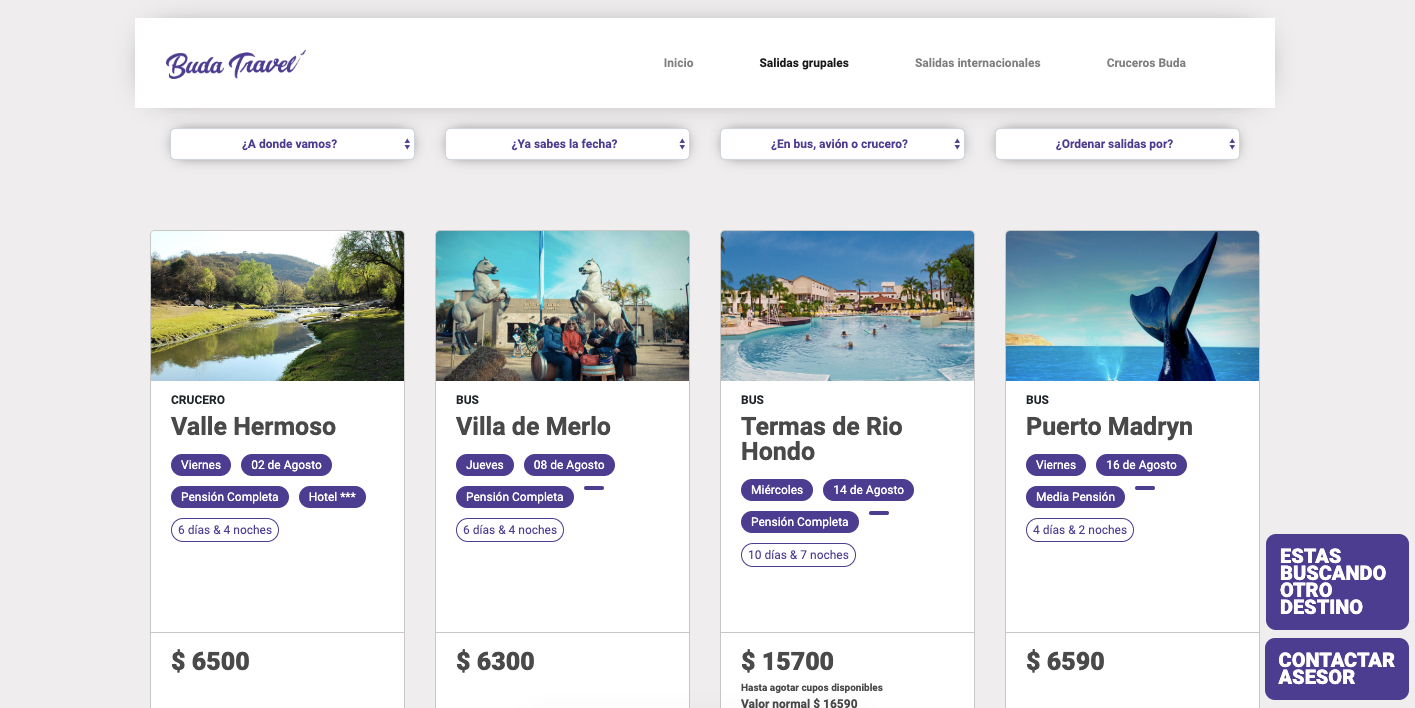Click the Viernes tag on Valle Hermoso

click(201, 465)
